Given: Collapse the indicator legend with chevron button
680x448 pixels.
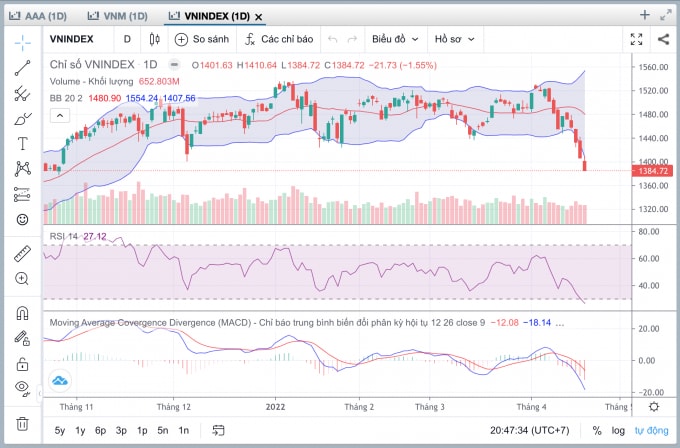Looking at the screenshot, I should click(60, 116).
